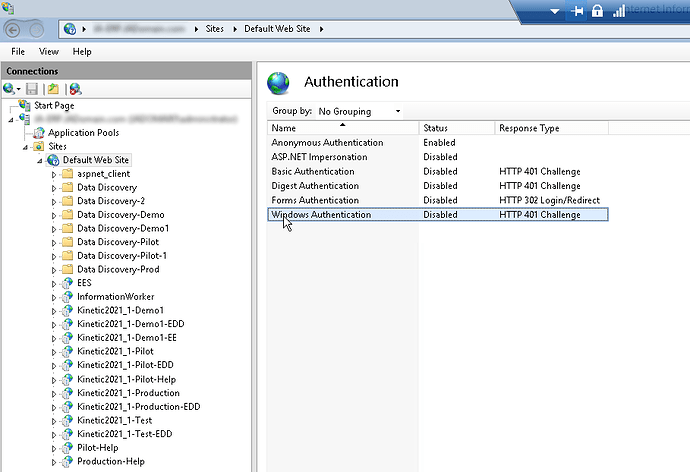Click the InformationWorker application icon

67,296
